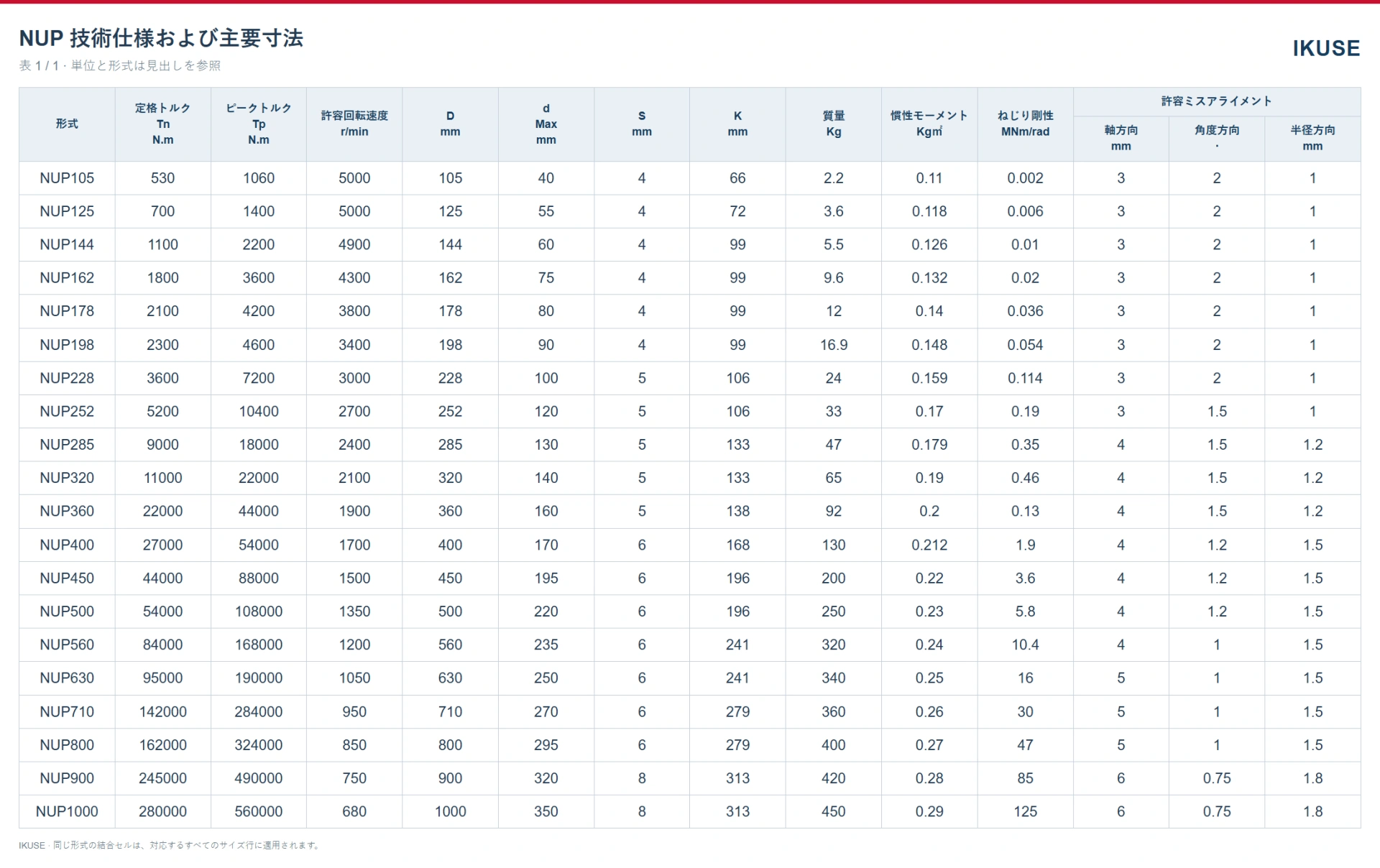
Task: Select the NUP400 row label
Action: pyautogui.click(x=67, y=545)
